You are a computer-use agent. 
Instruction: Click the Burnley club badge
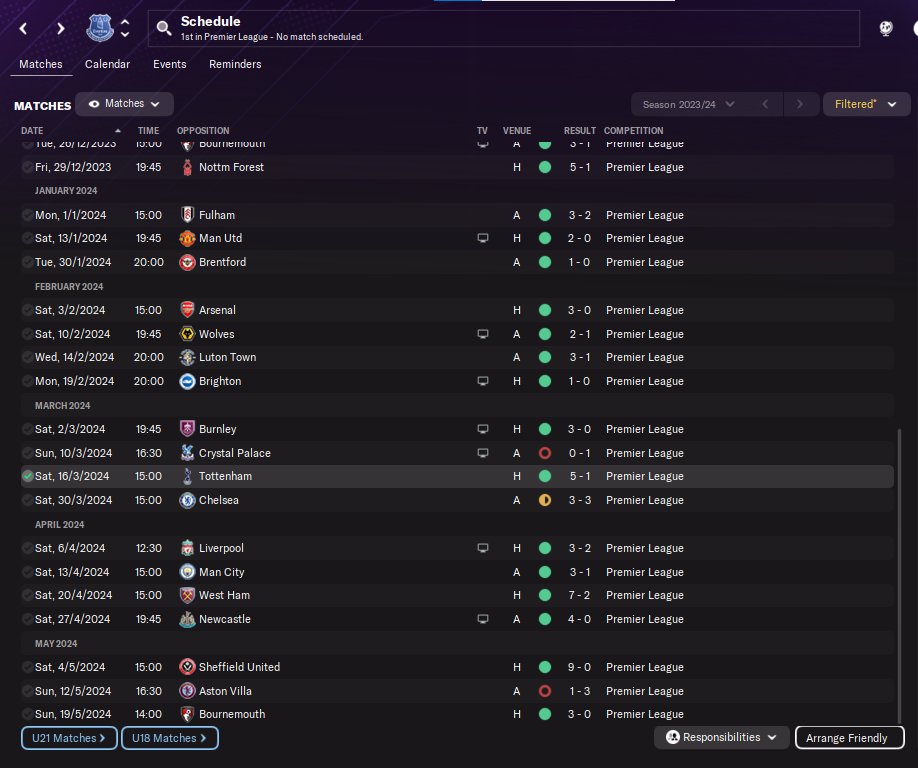(187, 429)
